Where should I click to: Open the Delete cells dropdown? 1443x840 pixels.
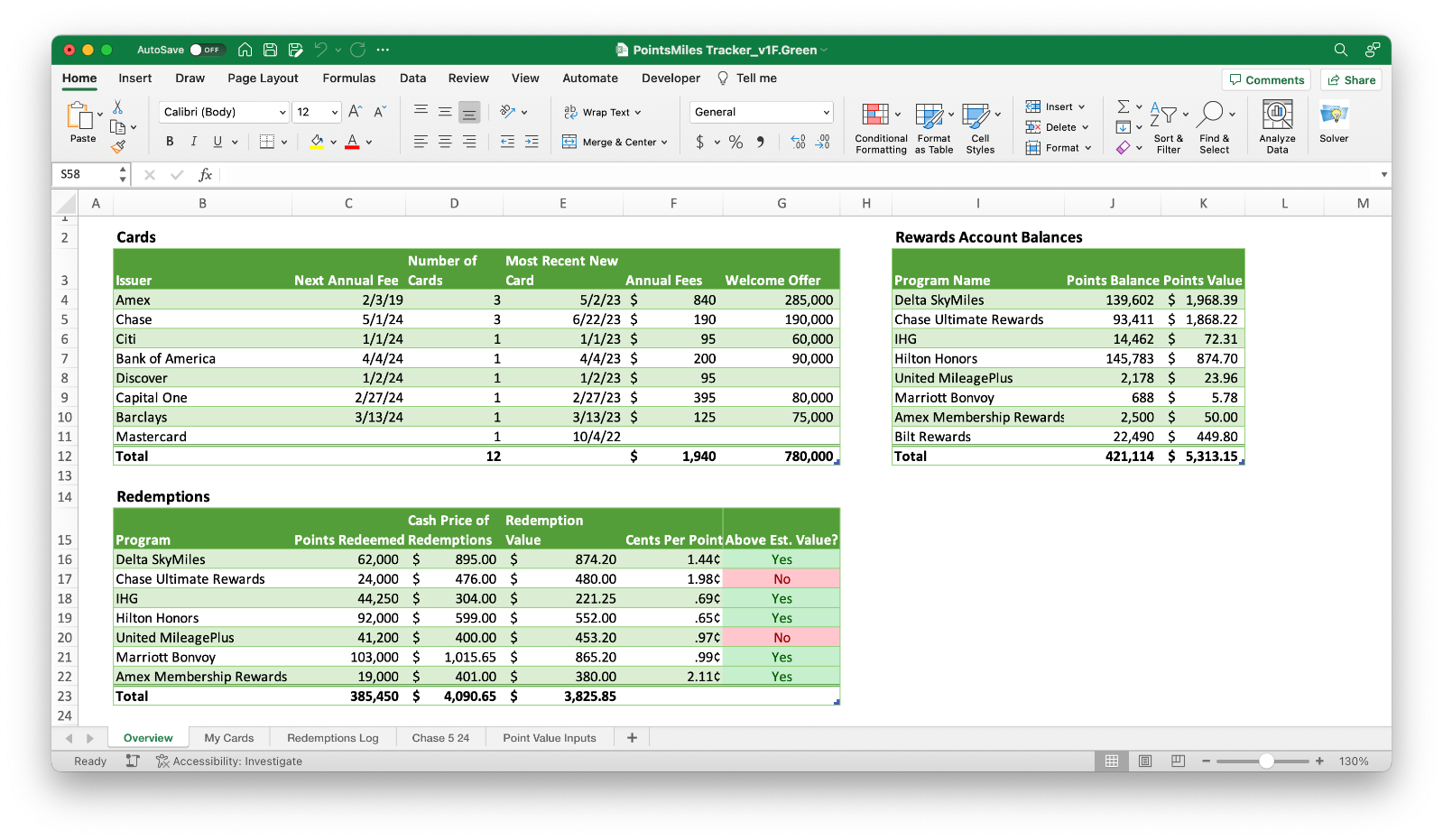(1057, 127)
